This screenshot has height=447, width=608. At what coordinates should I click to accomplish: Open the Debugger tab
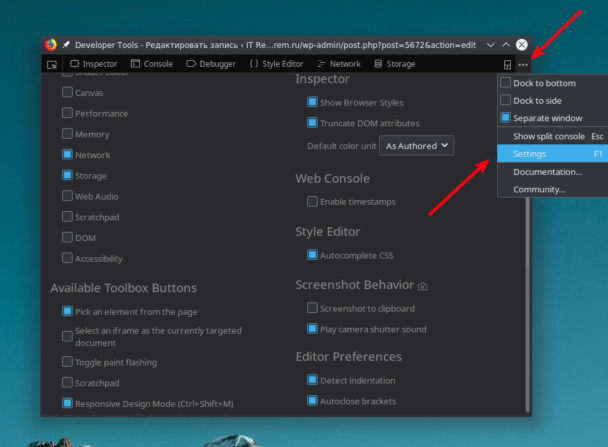pos(211,64)
